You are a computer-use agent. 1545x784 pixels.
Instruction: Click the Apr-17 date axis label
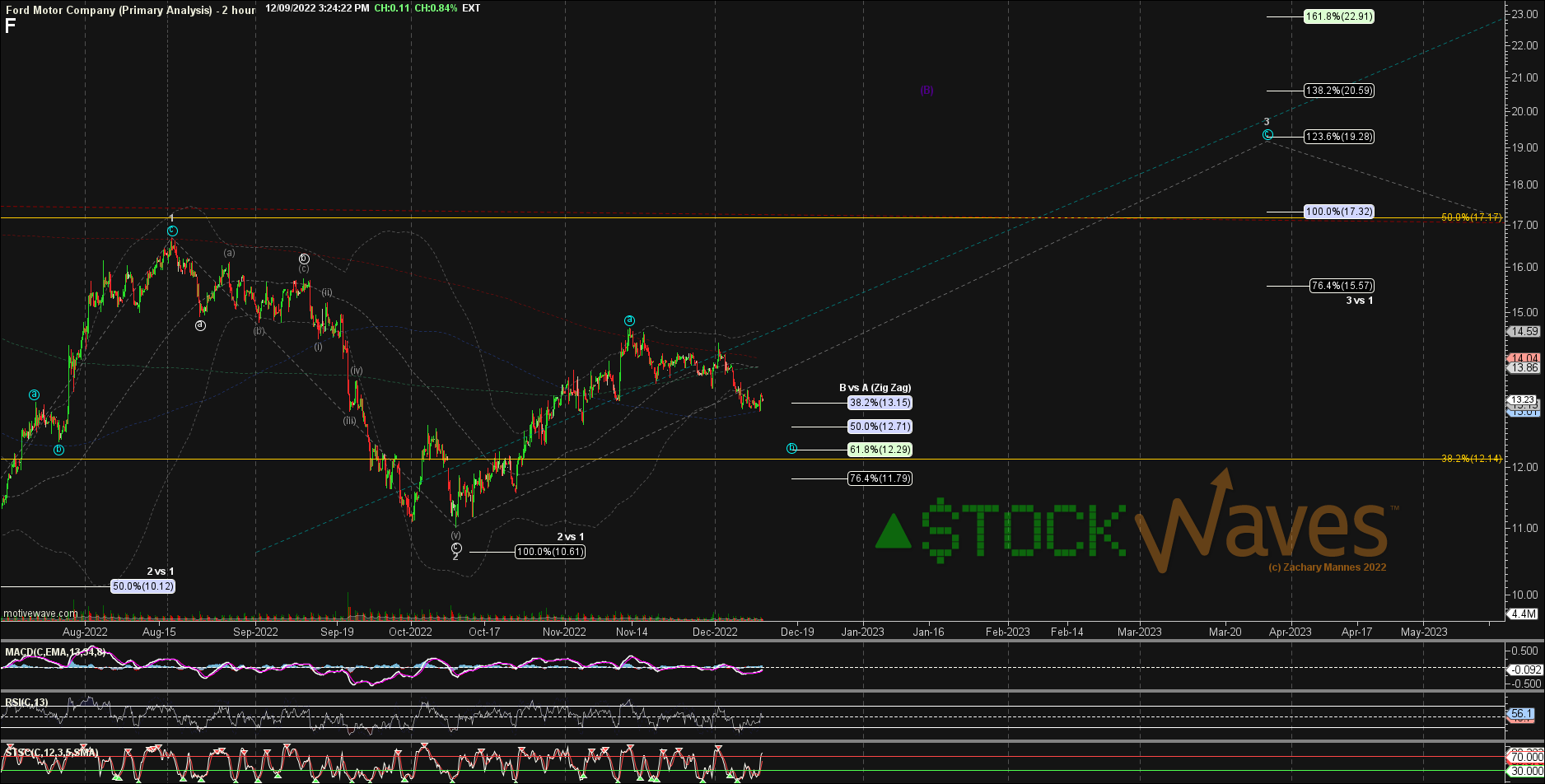[x=1356, y=632]
